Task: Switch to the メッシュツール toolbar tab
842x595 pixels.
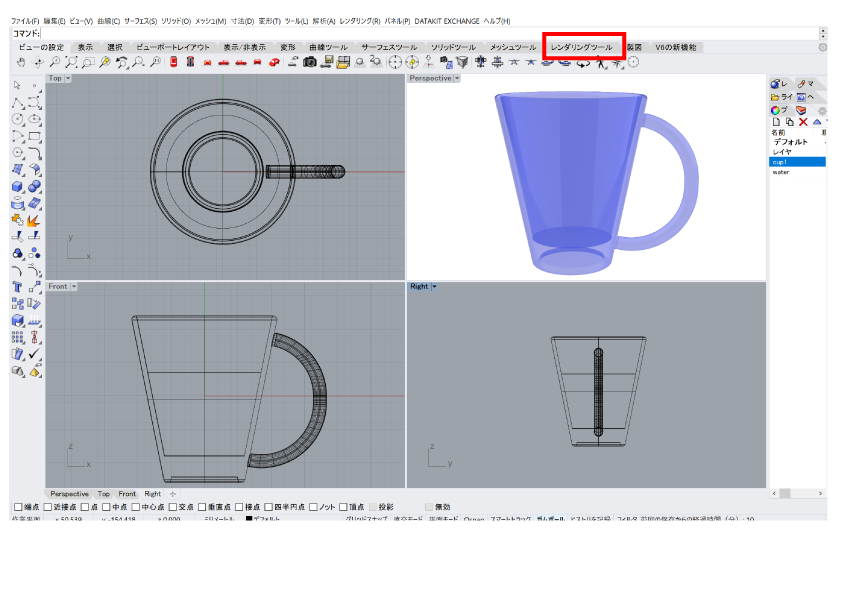Action: [513, 47]
